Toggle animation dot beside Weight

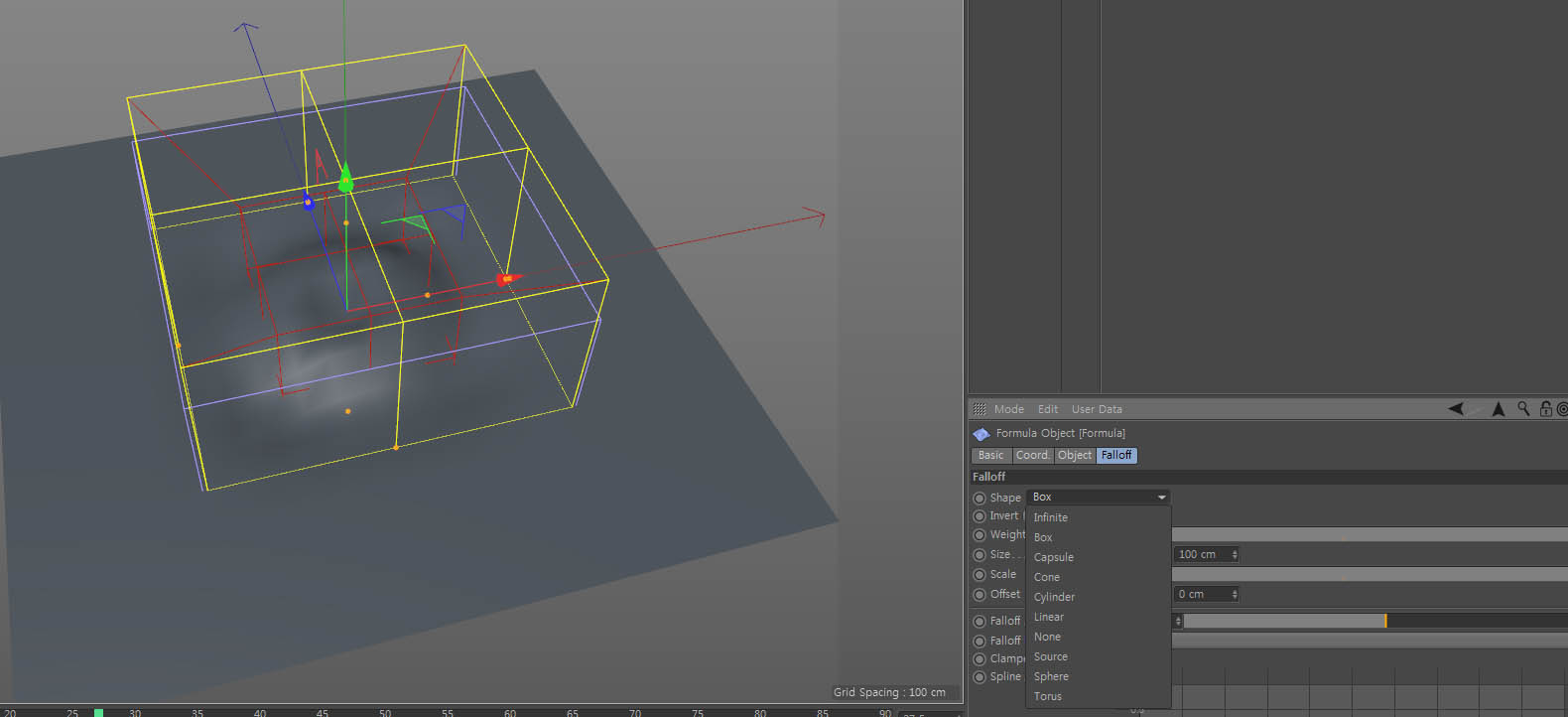980,535
